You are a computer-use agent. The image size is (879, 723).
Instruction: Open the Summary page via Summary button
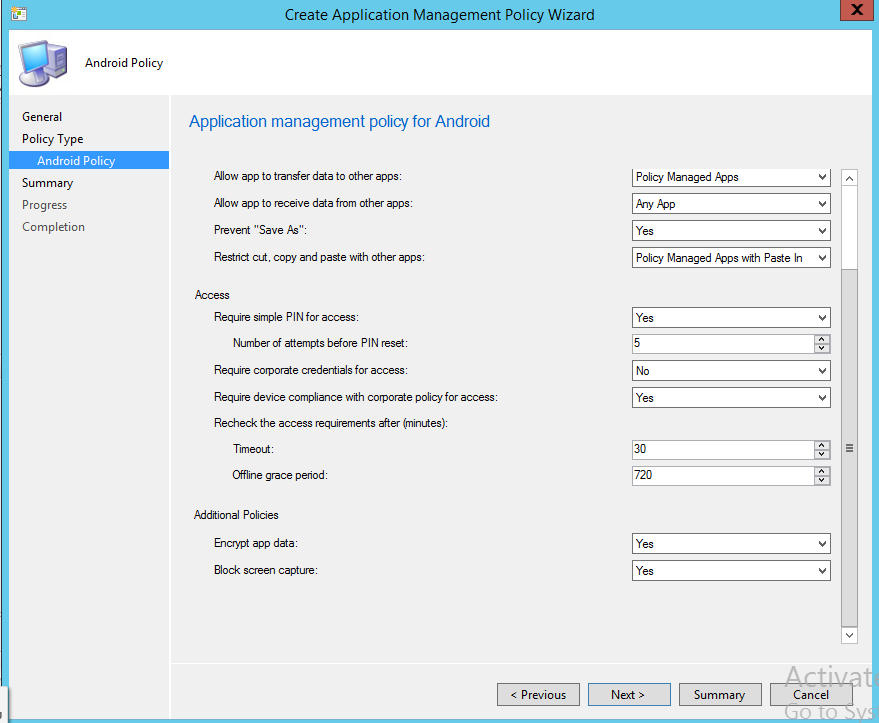720,694
